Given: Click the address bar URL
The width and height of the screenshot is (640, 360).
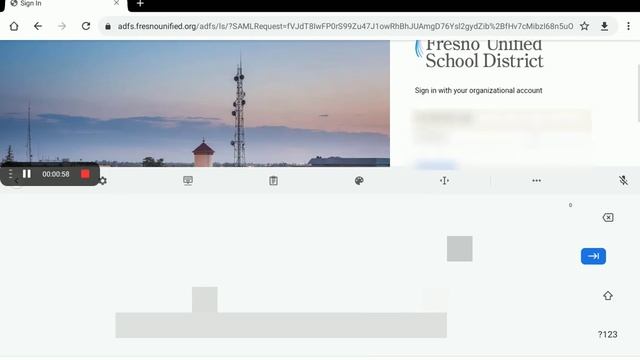Looking at the screenshot, I should (x=345, y=26).
